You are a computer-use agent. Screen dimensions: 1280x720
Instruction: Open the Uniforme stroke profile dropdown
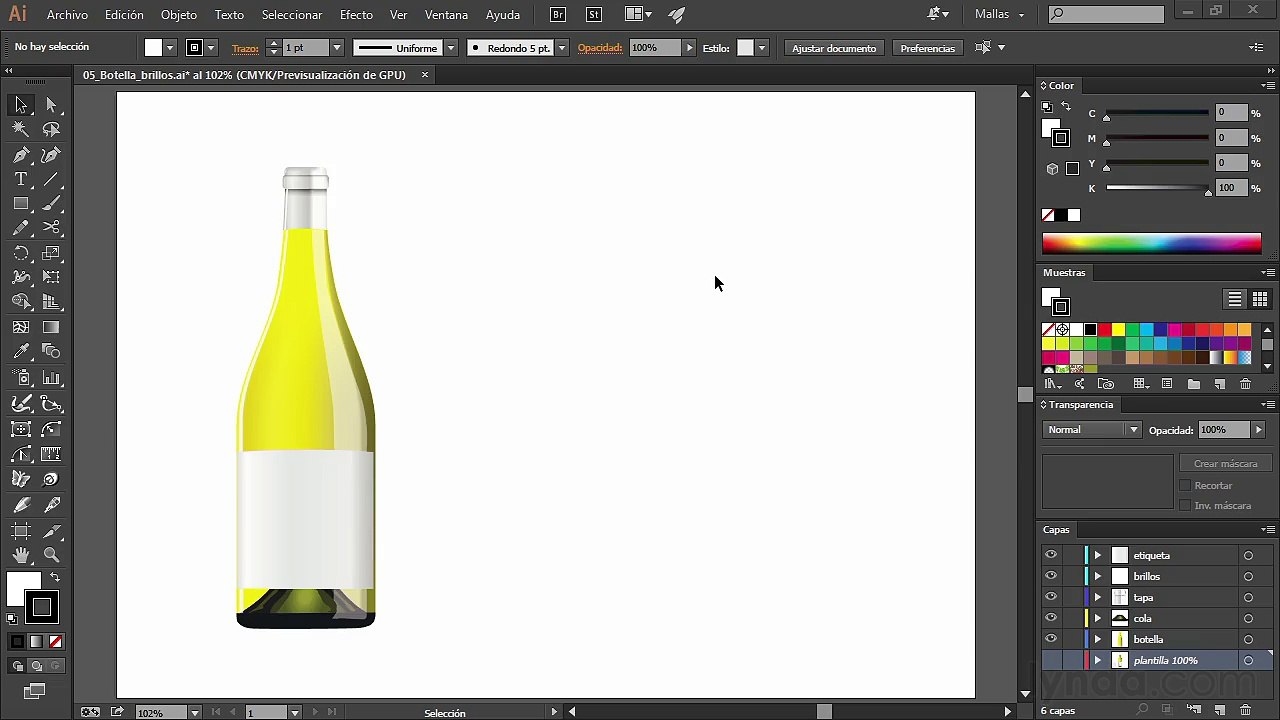coord(451,48)
